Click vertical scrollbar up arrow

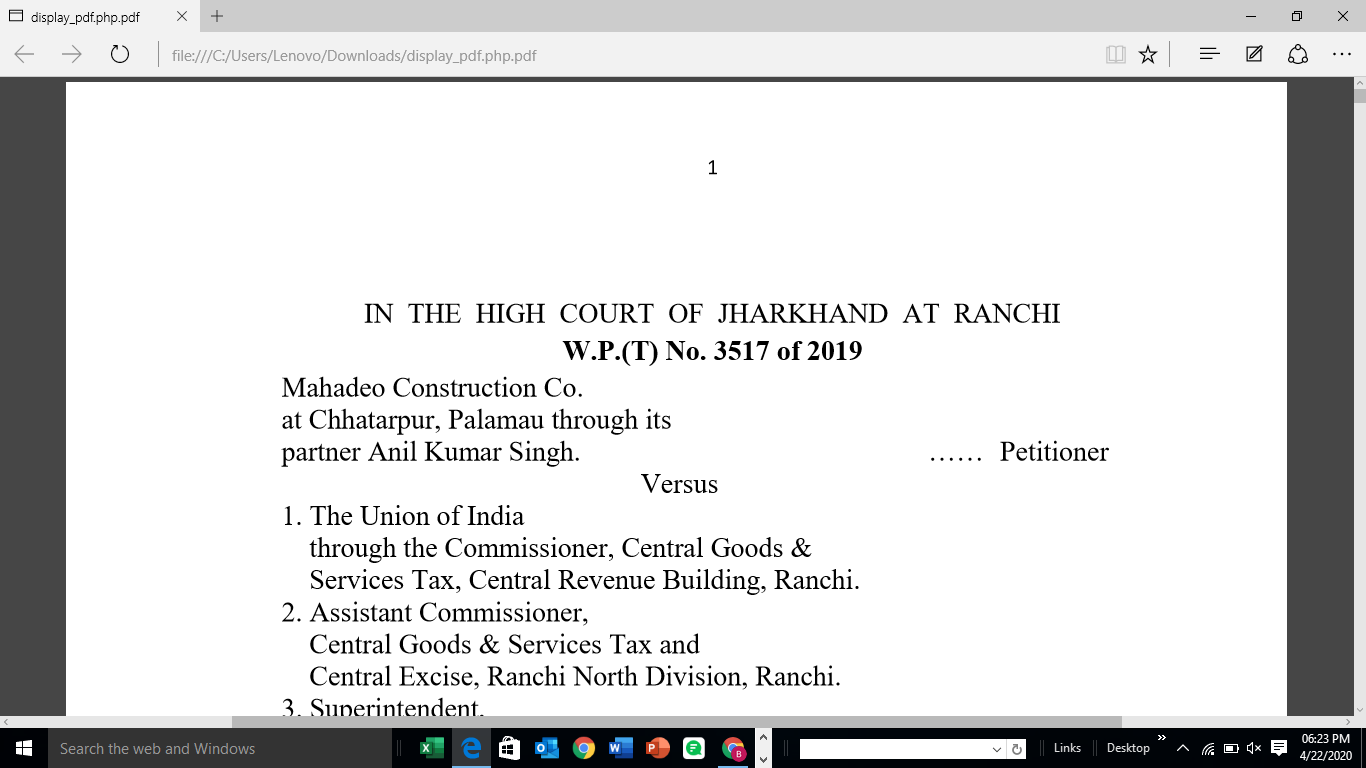[1360, 84]
